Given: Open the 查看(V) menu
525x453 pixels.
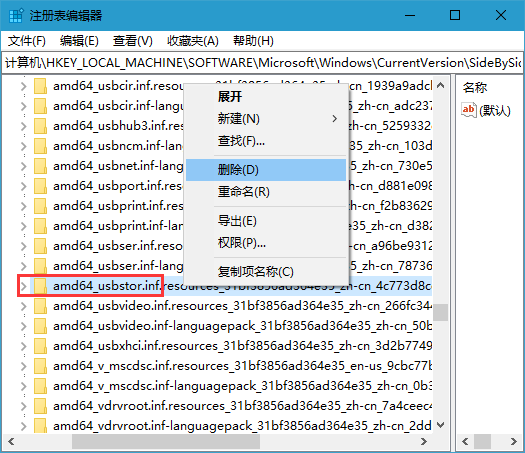Looking at the screenshot, I should pos(133,41).
